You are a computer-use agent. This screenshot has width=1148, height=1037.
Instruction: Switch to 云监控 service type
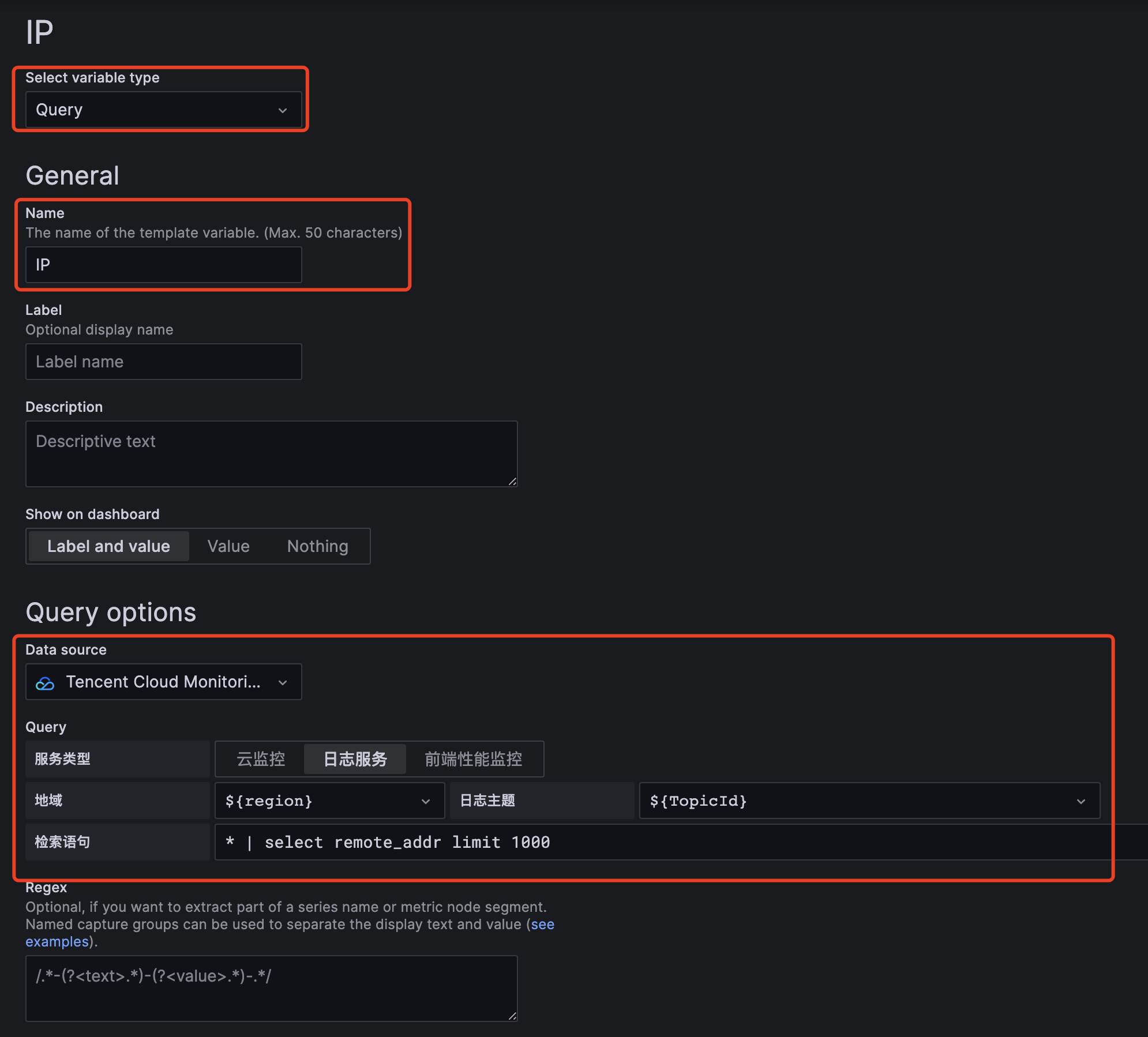(261, 759)
